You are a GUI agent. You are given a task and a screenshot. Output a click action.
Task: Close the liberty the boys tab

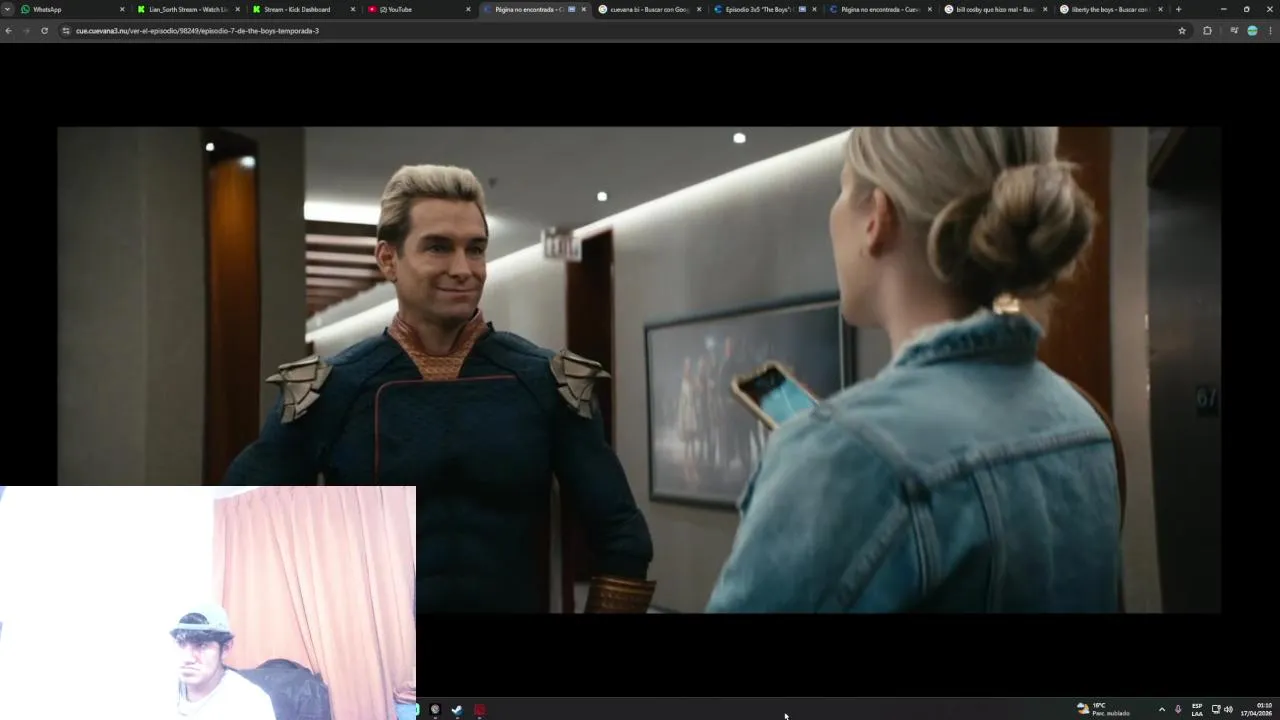pyautogui.click(x=1160, y=9)
